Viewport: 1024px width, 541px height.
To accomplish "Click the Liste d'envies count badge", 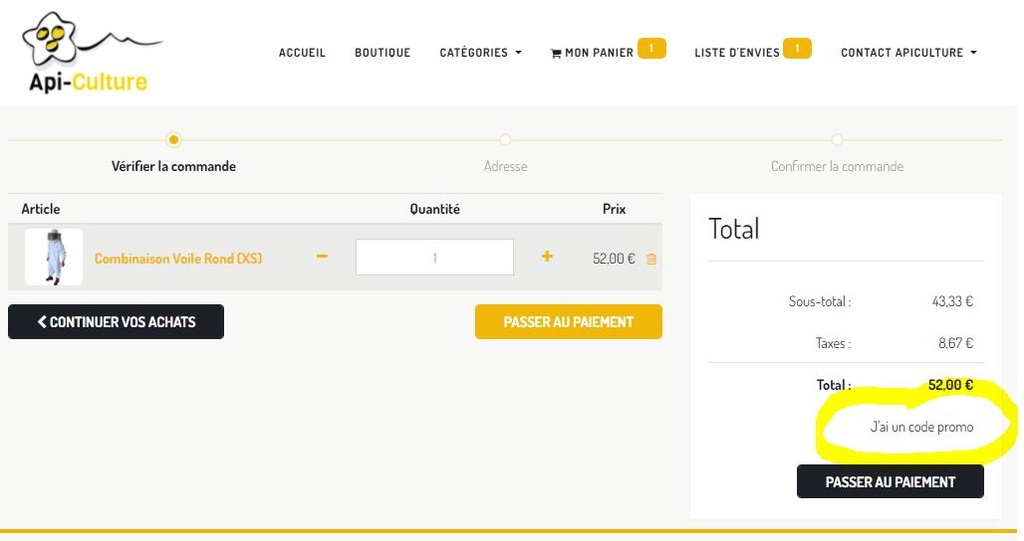I will pos(797,48).
